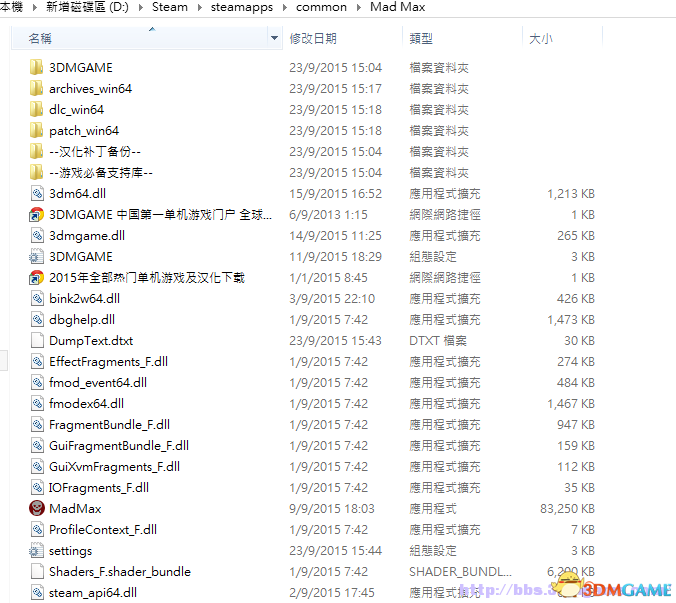
Task: Expand breadcrumb arrow after 本機
Action: point(34,7)
